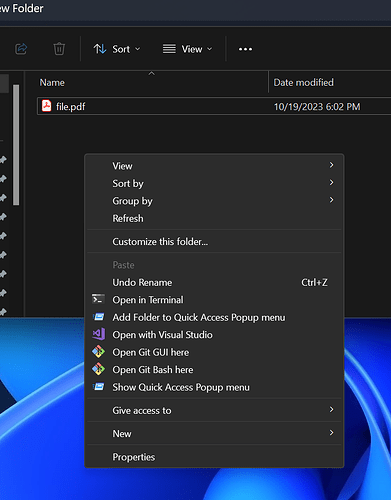Open the View dropdown in toolbar

point(188,49)
